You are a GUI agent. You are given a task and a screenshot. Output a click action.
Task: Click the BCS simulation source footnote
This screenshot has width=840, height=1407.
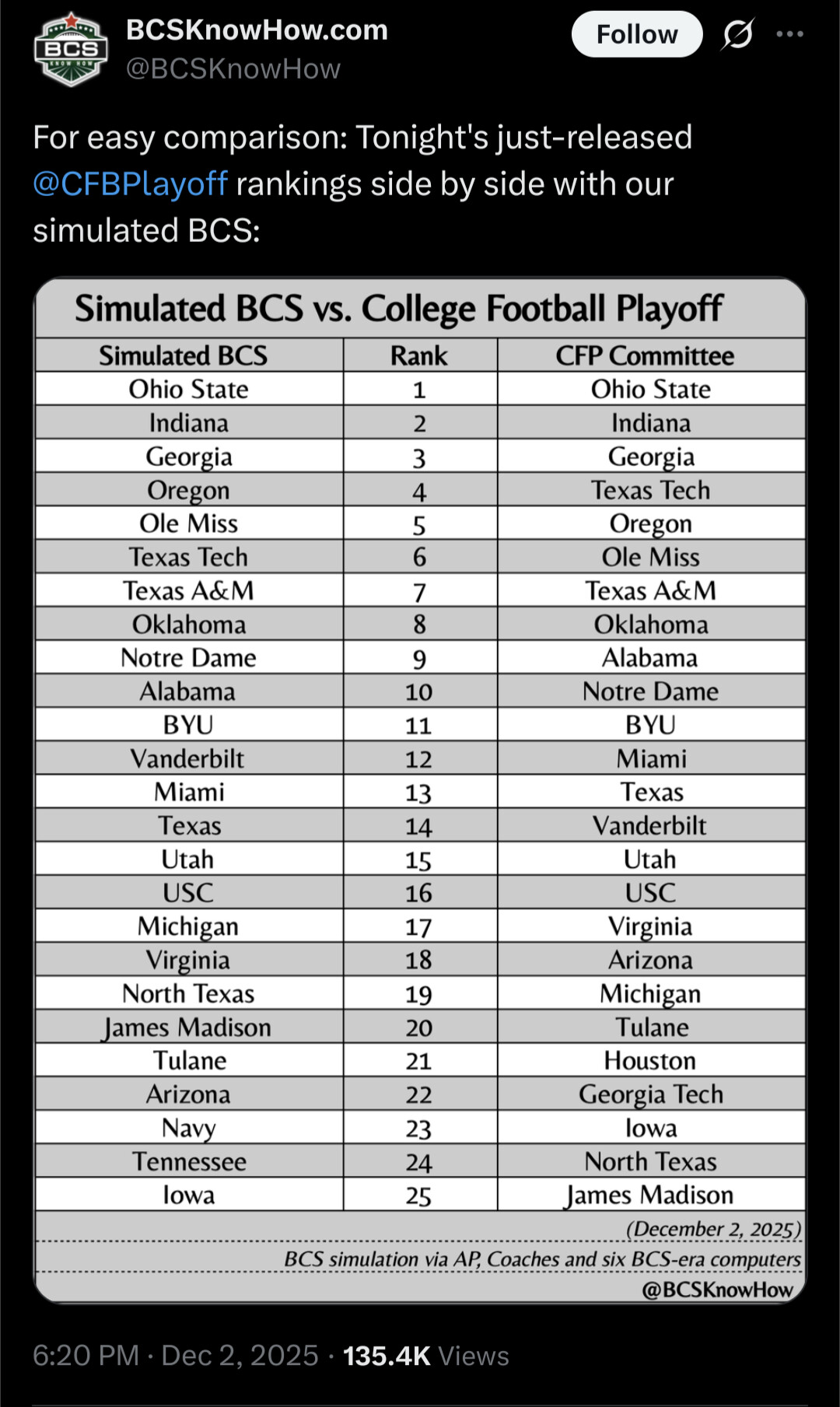point(542,1259)
